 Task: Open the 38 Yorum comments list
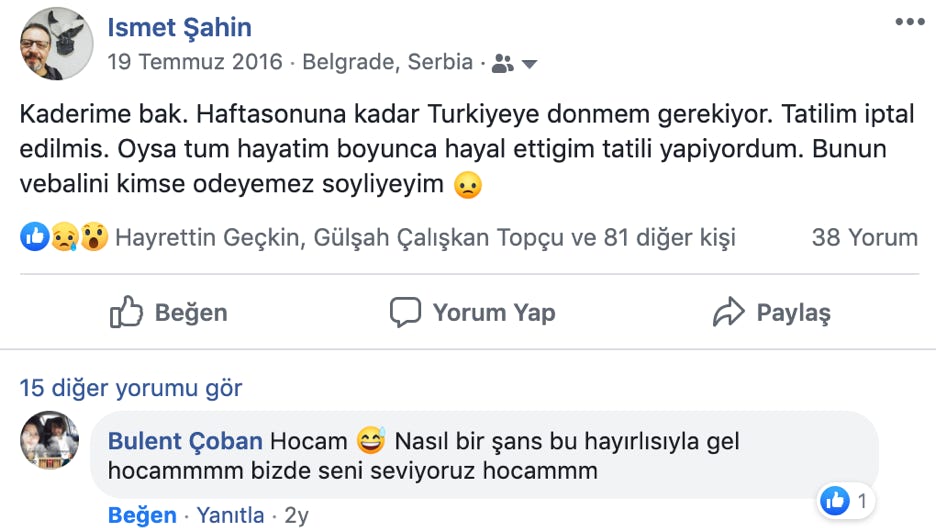click(864, 238)
